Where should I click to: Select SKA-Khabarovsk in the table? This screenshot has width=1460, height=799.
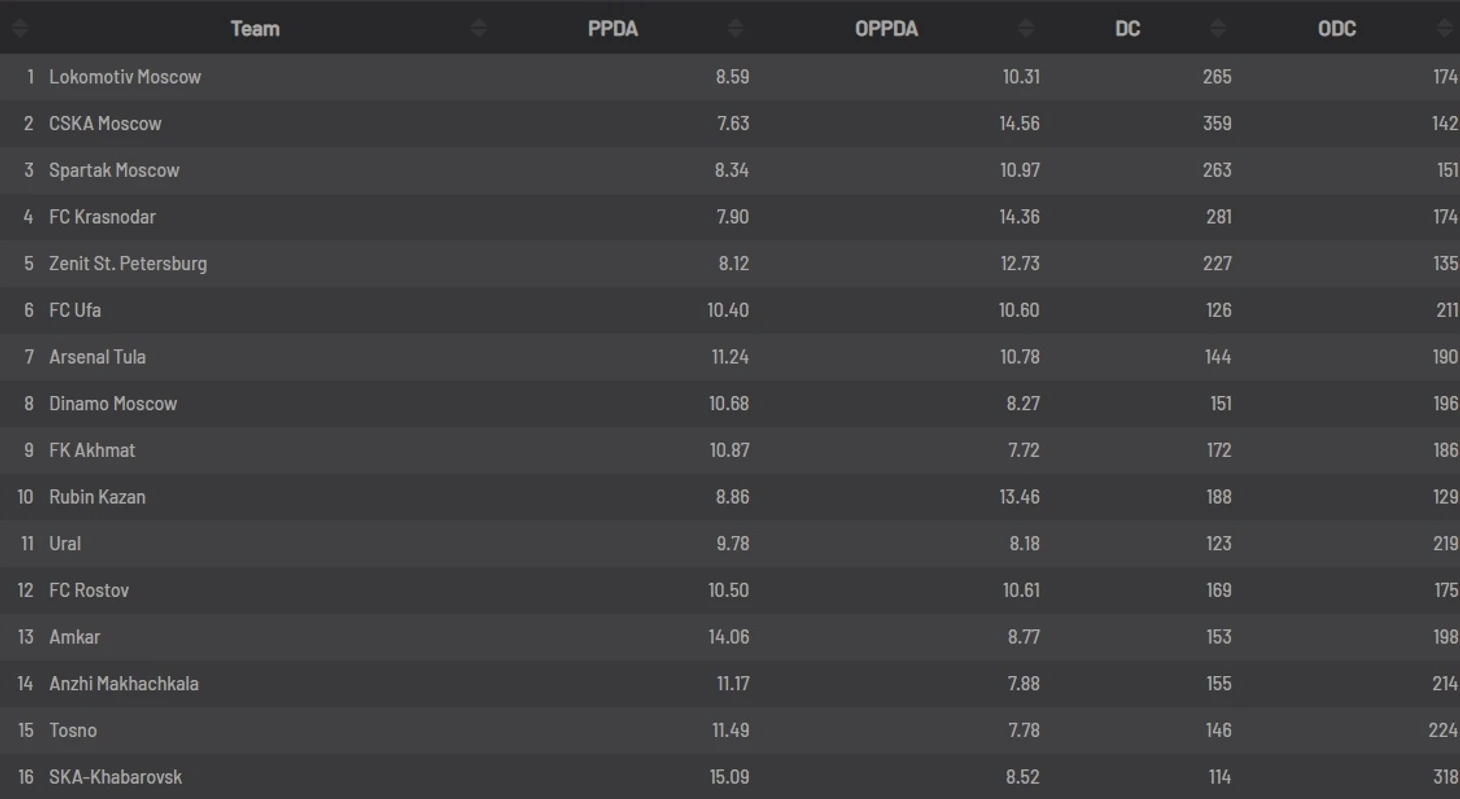click(115, 777)
